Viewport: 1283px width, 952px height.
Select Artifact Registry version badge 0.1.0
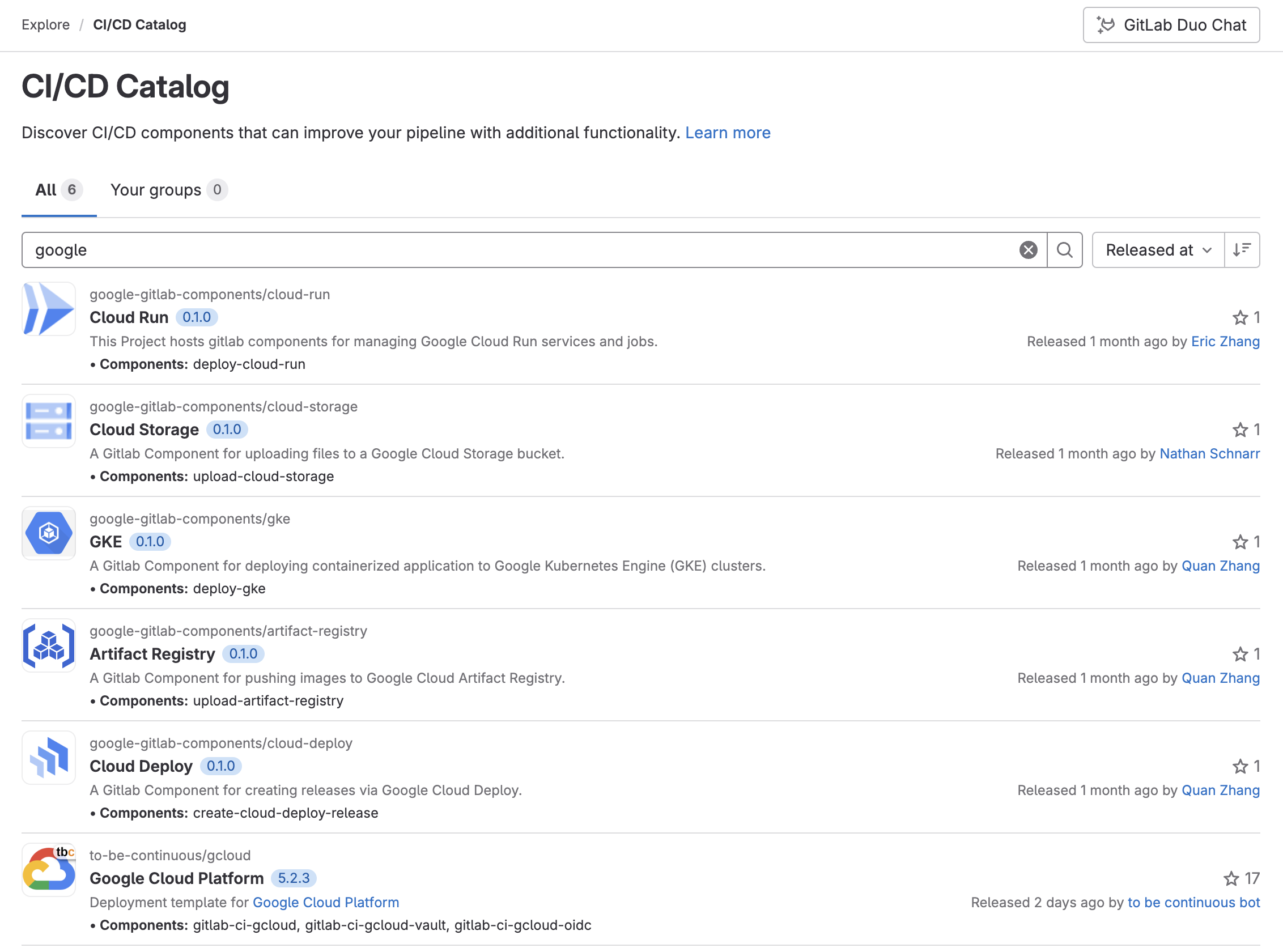244,654
